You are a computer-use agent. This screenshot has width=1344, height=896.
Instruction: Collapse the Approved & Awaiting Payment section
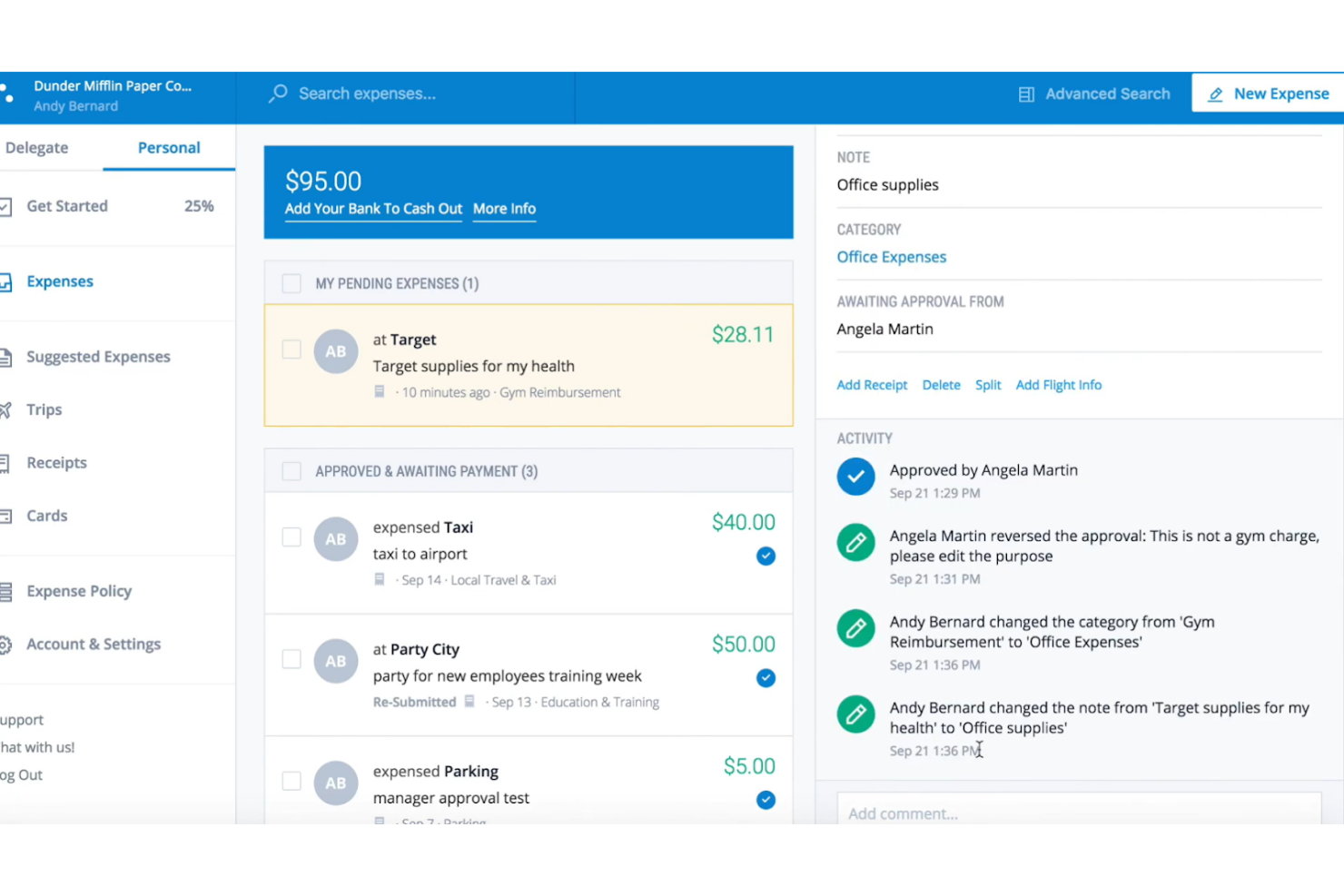[425, 471]
